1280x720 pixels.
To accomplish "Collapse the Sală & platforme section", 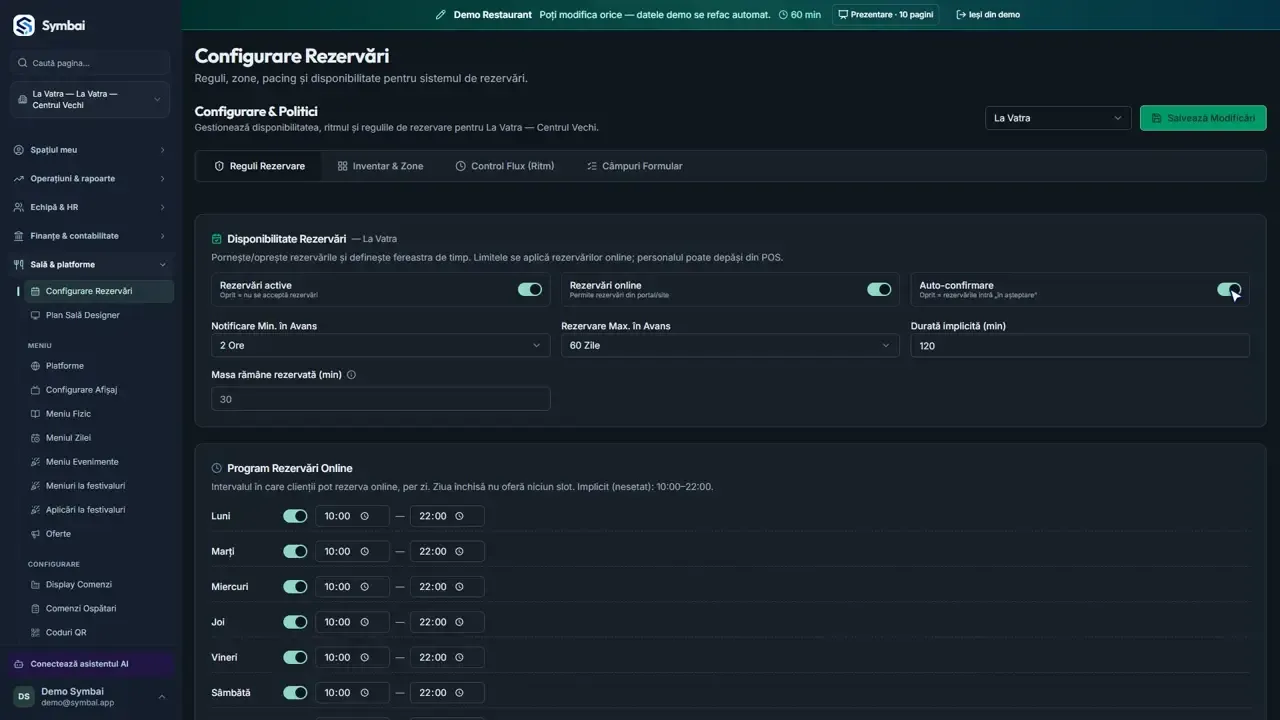I will (x=90, y=265).
